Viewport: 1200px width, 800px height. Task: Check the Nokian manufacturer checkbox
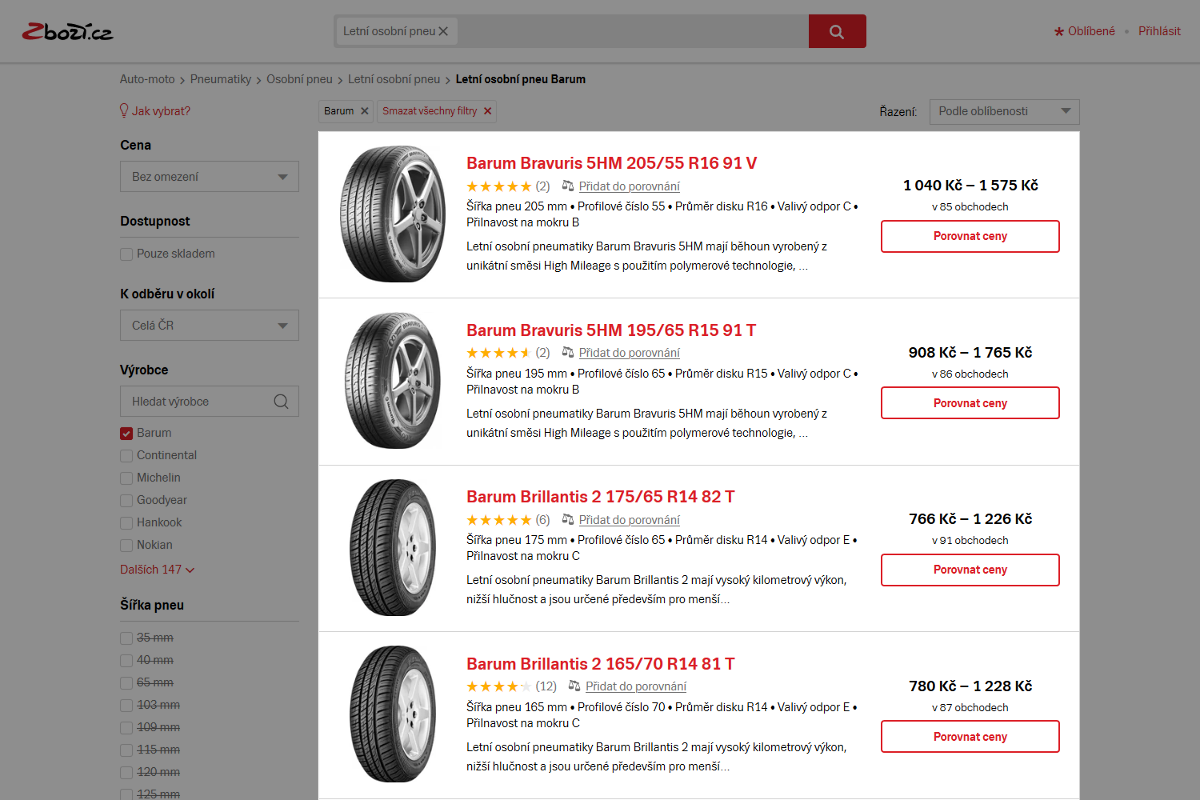click(x=126, y=545)
